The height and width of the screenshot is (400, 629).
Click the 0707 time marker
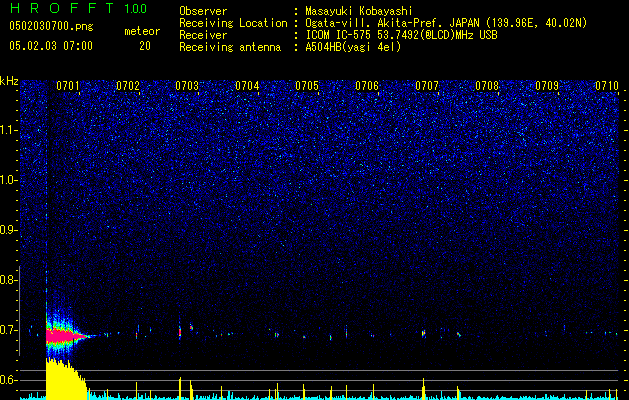[427, 85]
